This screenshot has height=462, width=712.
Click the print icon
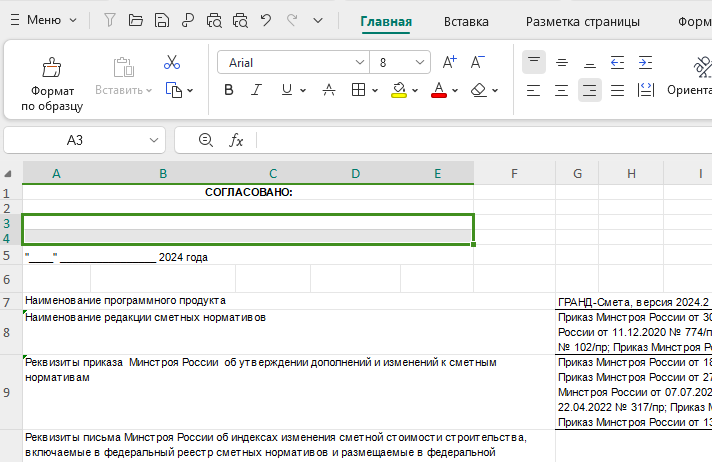[214, 20]
